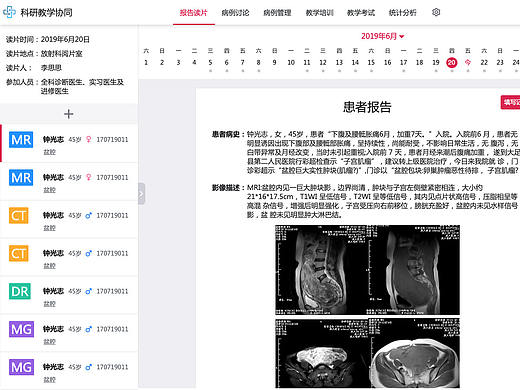Select second orange CT case icon

tap(19, 254)
